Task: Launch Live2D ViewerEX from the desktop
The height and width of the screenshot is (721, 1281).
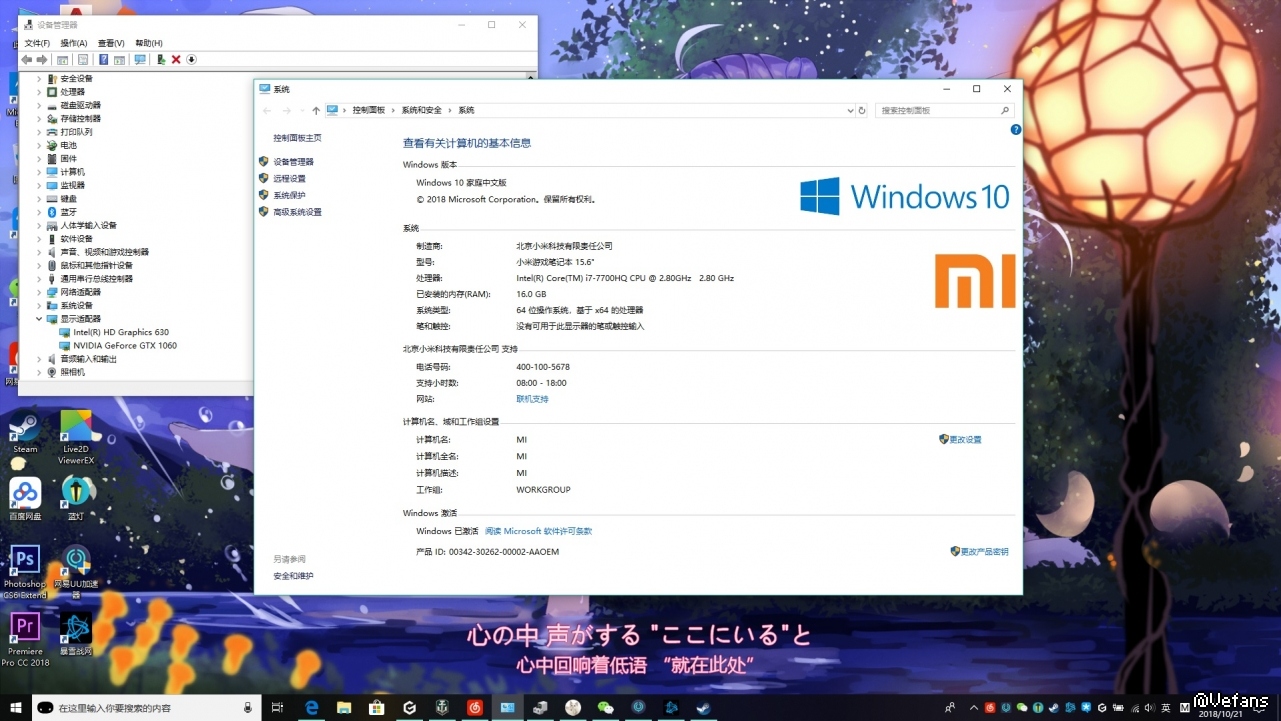Action: coord(76,437)
